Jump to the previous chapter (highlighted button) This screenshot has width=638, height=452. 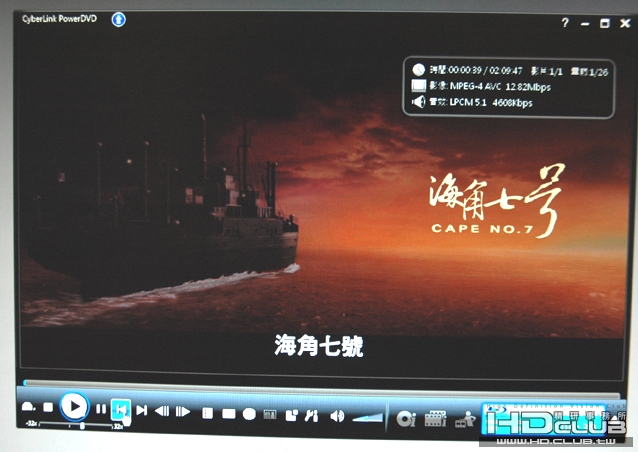pyautogui.click(x=121, y=410)
